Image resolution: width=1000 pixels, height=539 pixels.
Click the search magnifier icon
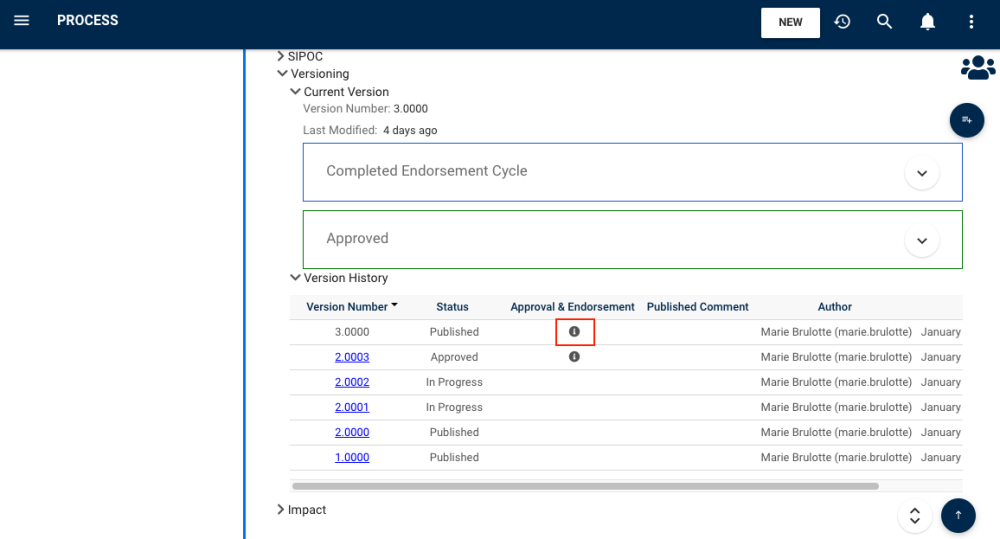click(x=884, y=22)
